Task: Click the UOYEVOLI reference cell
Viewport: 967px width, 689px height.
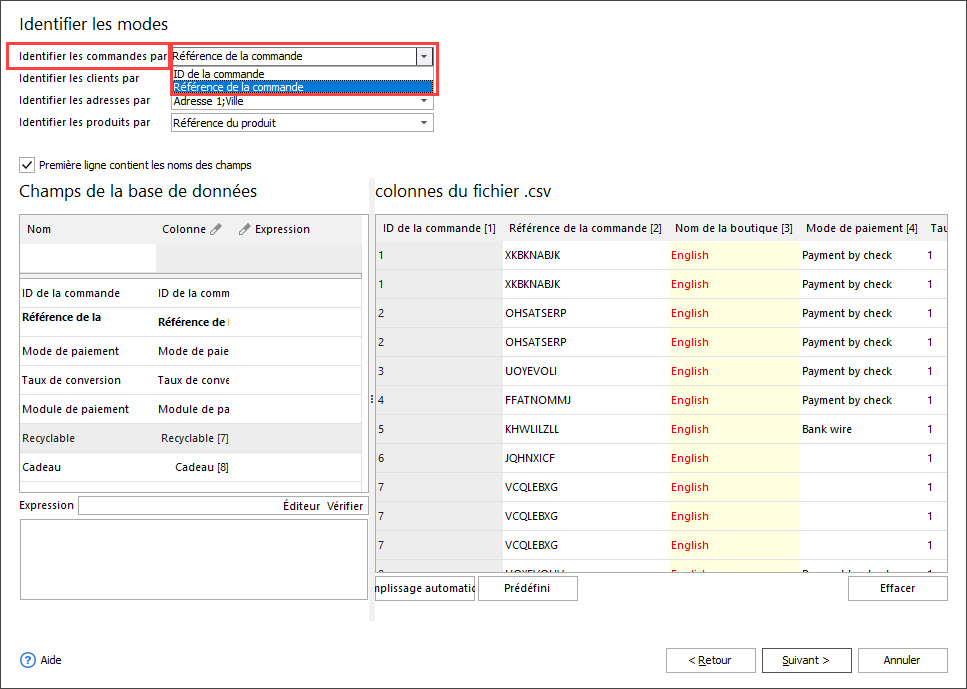Action: (x=585, y=371)
